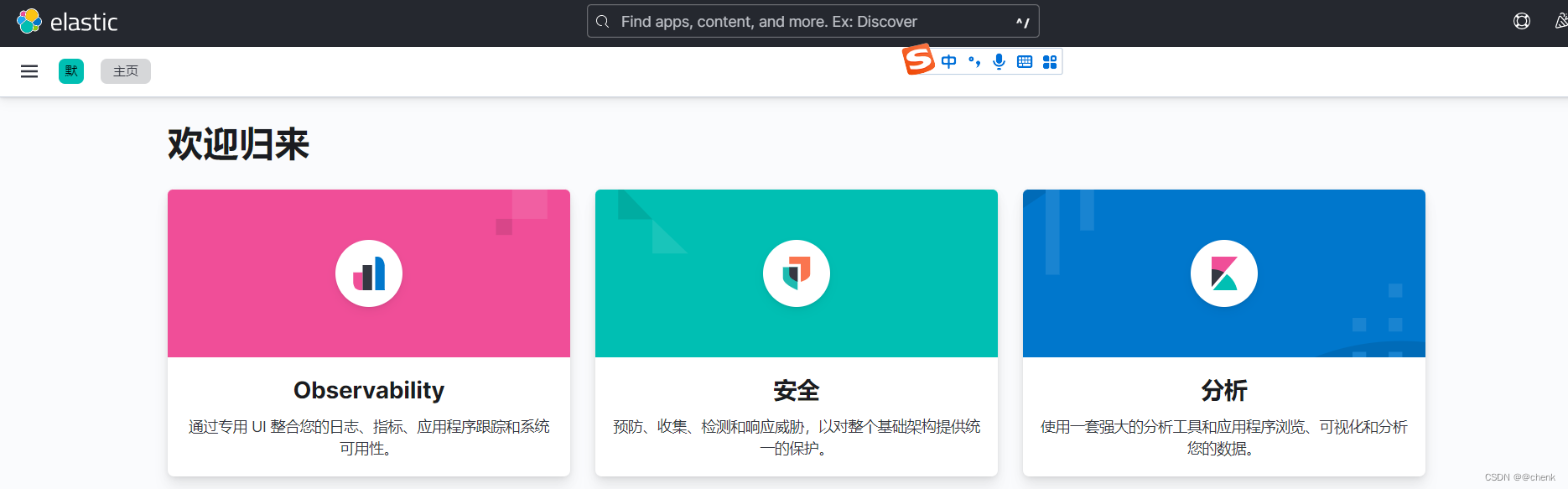Viewport: 1568px width, 489px height.
Task: Click the Elastic logo in the header
Action: [x=29, y=21]
